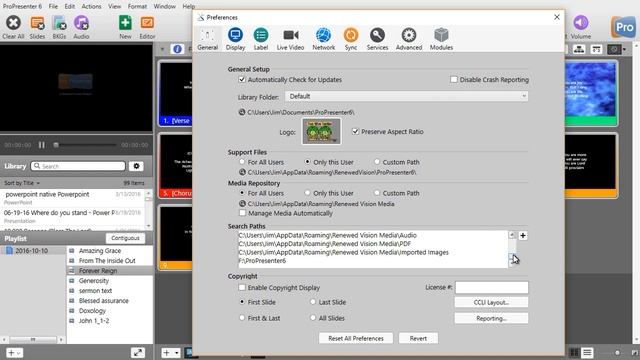Click the slide size slider at bottom right
This screenshot has height=360, width=640.
coord(617,353)
